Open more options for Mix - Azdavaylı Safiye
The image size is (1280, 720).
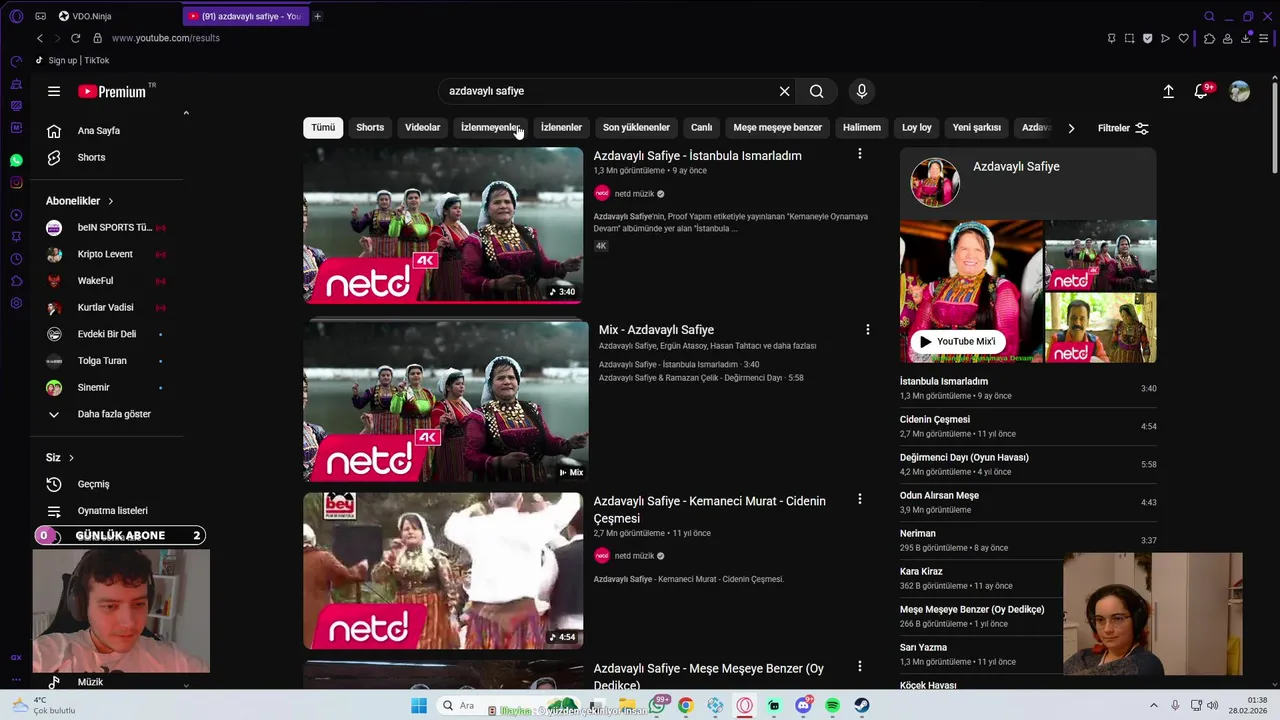[867, 329]
